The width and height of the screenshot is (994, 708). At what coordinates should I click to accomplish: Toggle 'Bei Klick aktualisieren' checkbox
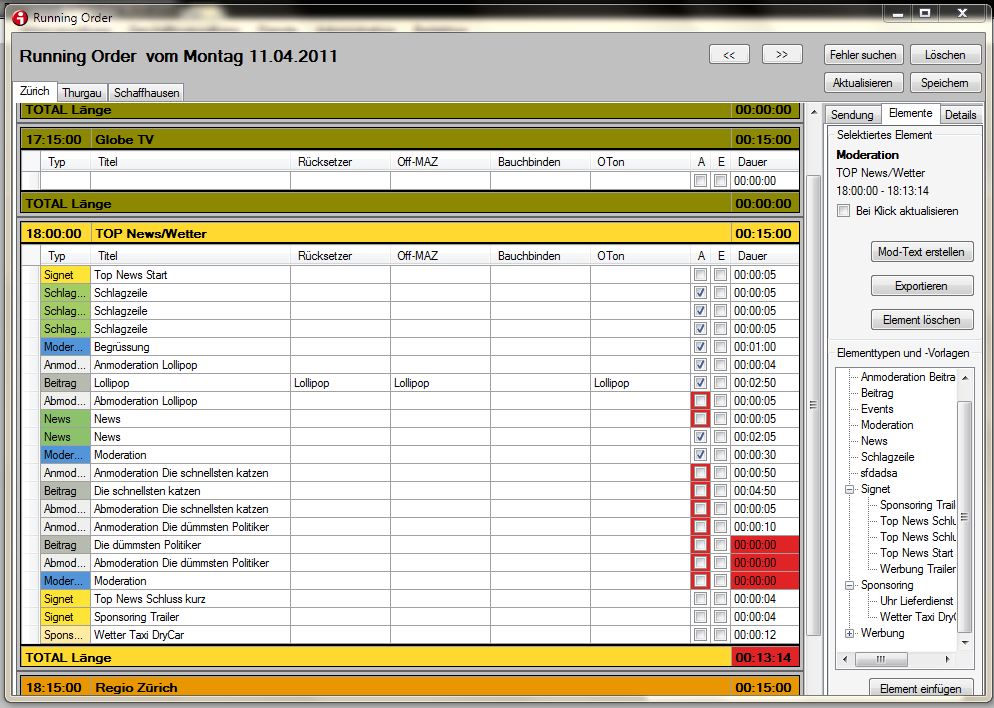point(844,211)
